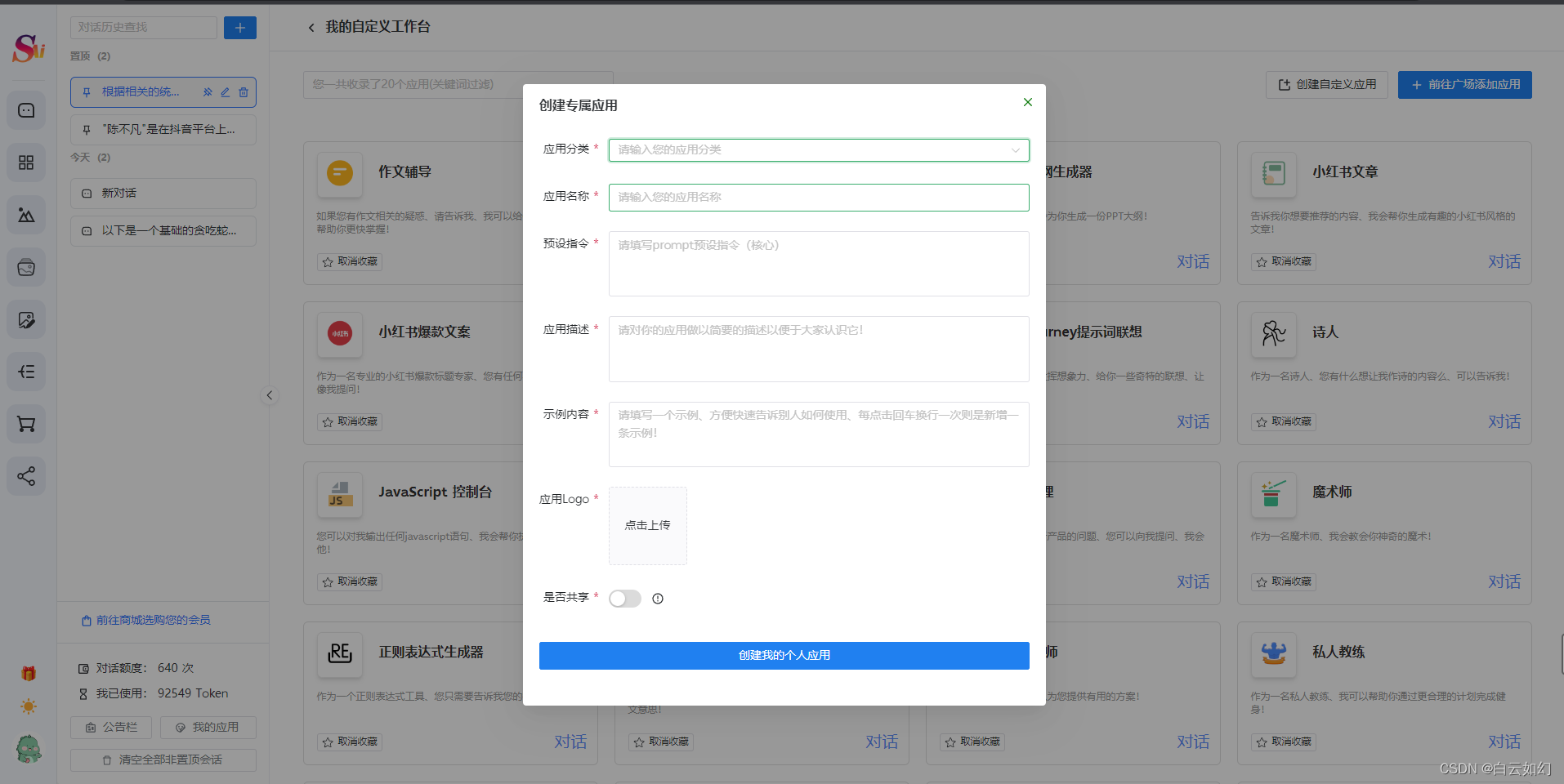Open the app grid icon in sidebar
Viewport: 1564px width, 784px height.
[x=26, y=163]
